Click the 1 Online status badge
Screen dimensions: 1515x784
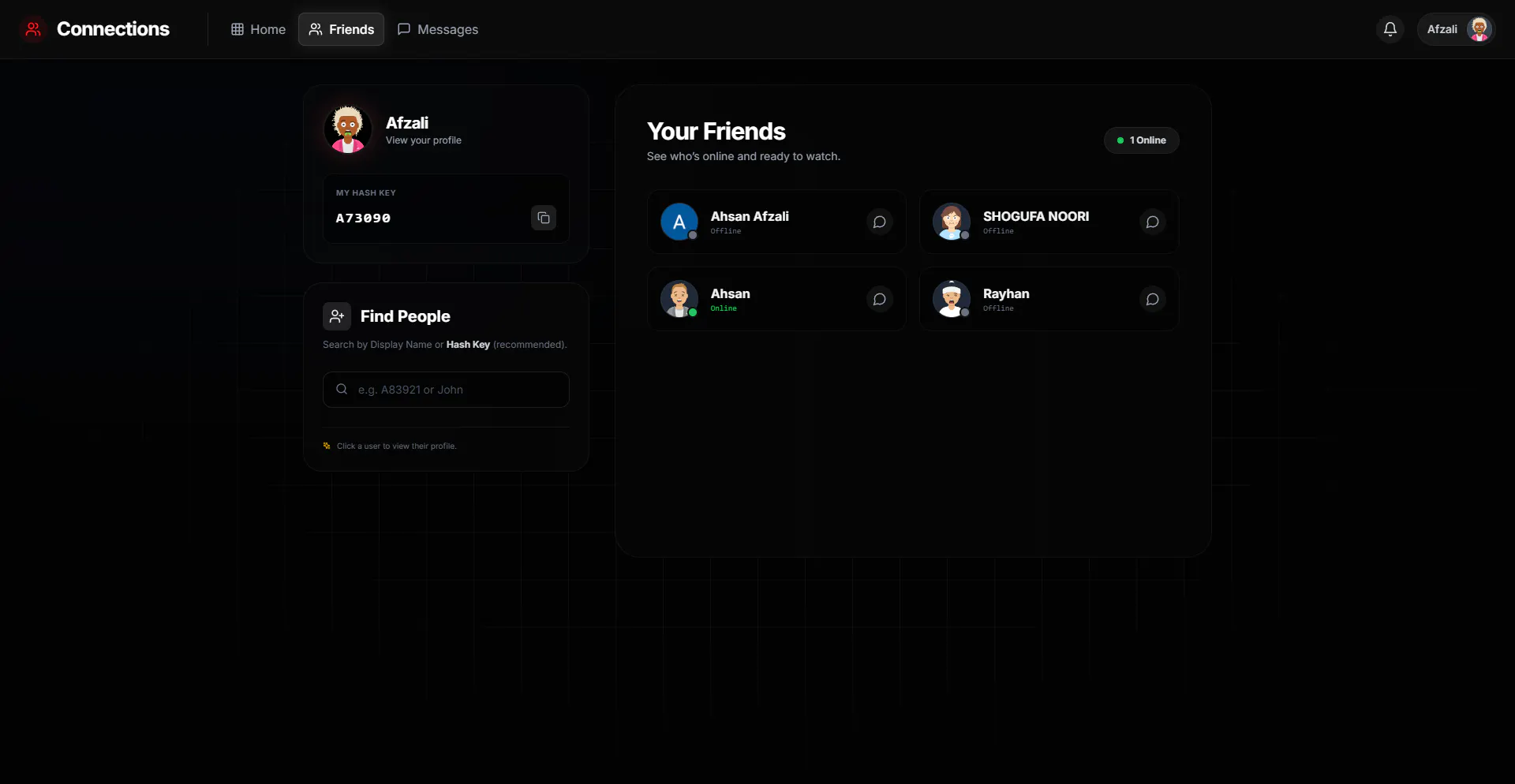point(1141,140)
